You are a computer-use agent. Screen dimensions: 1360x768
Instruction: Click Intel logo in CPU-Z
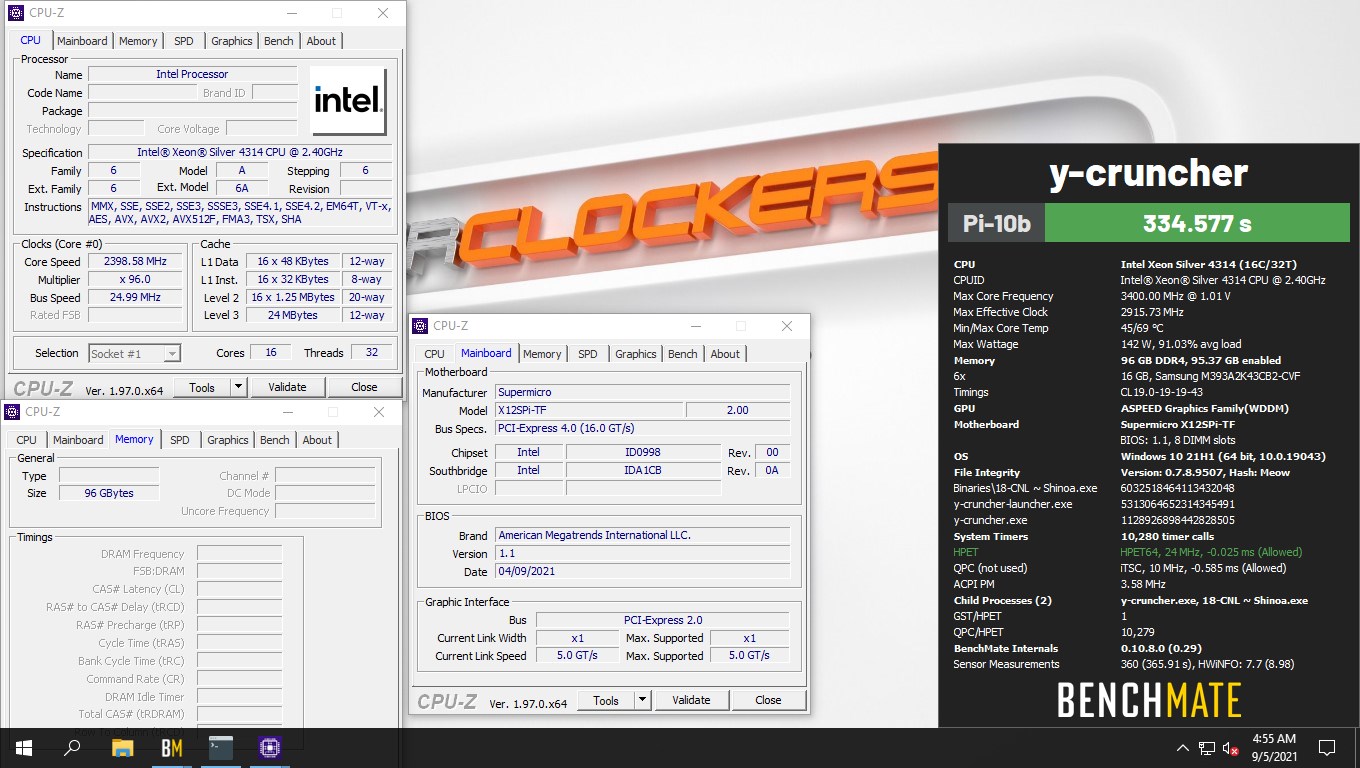tap(348, 100)
